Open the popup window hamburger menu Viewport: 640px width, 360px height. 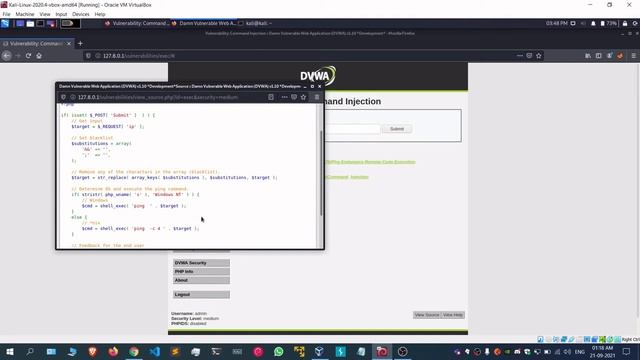[x=317, y=97]
